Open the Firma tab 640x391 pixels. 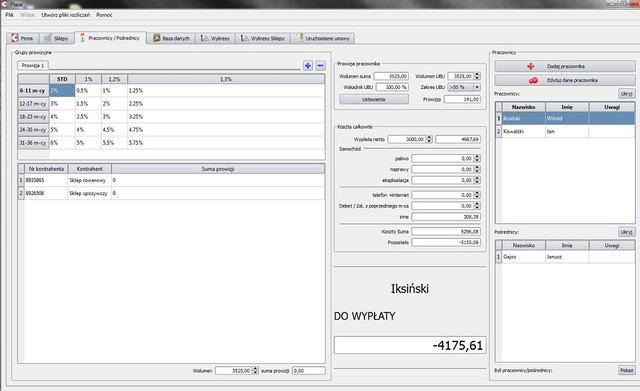(23, 38)
